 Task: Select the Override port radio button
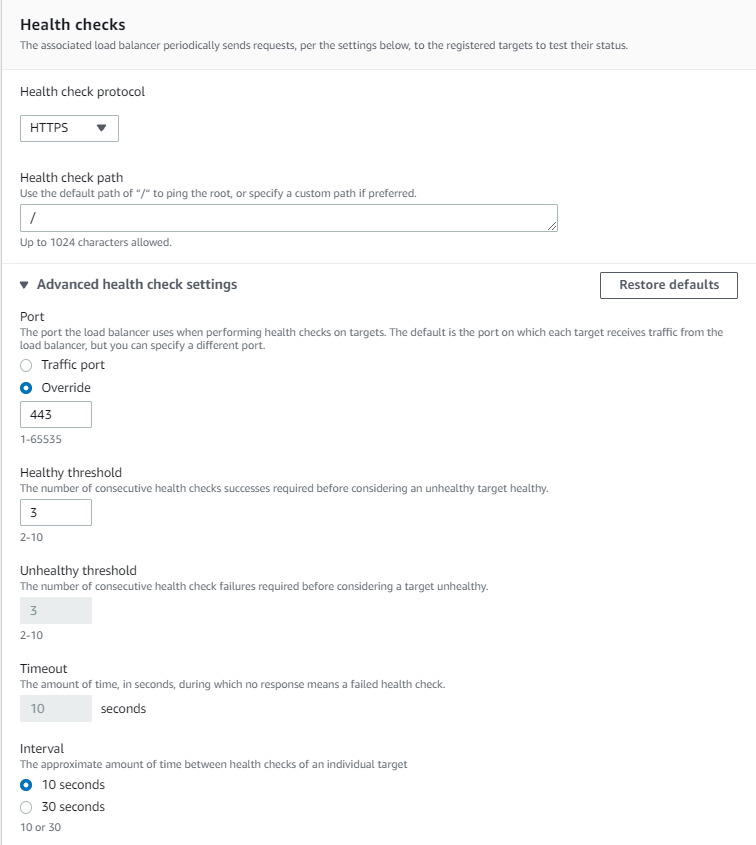[x=26, y=388]
